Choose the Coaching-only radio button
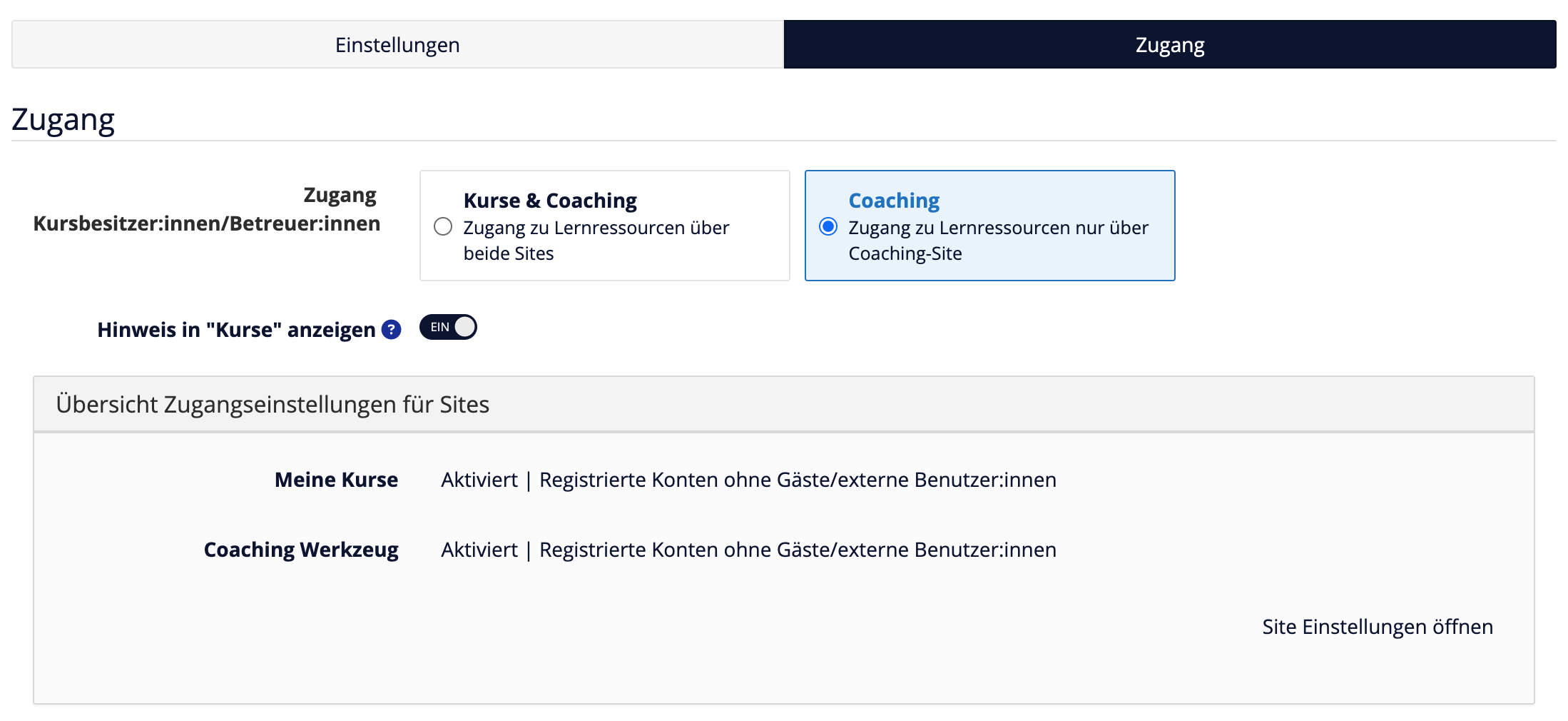Image resolution: width=1568 pixels, height=721 pixels. 828,227
